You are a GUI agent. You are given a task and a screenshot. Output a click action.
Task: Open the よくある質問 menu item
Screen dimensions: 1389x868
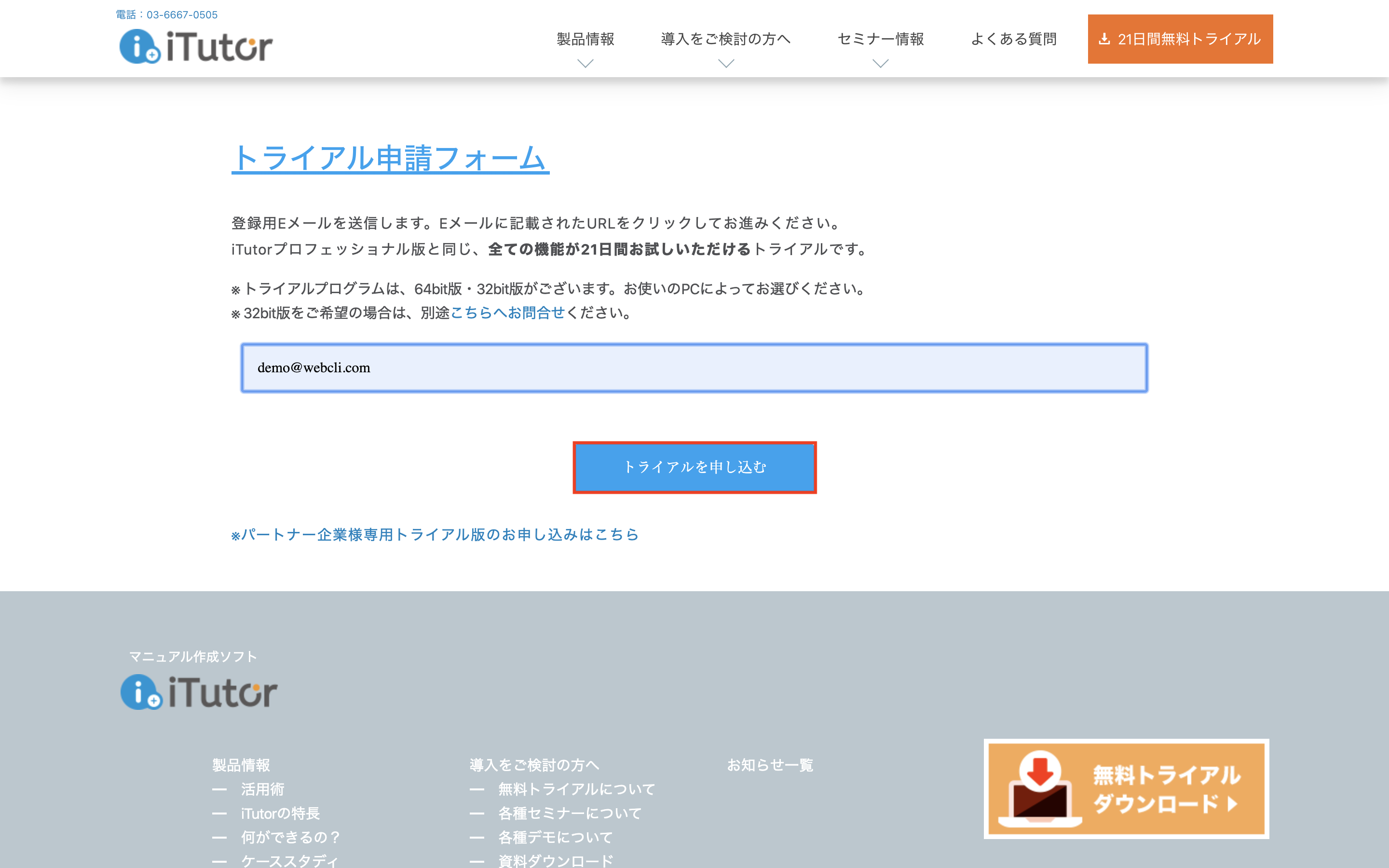[x=1014, y=39]
